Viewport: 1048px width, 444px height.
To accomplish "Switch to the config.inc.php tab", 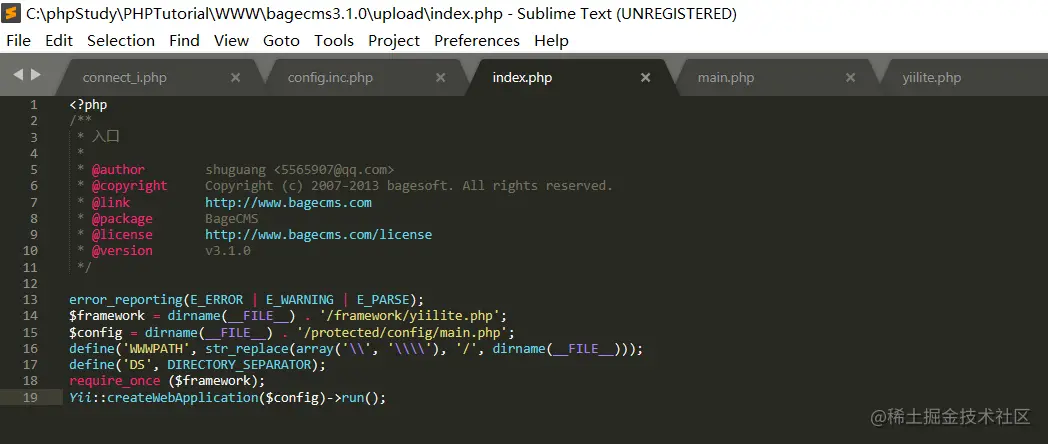I will 330,78.
